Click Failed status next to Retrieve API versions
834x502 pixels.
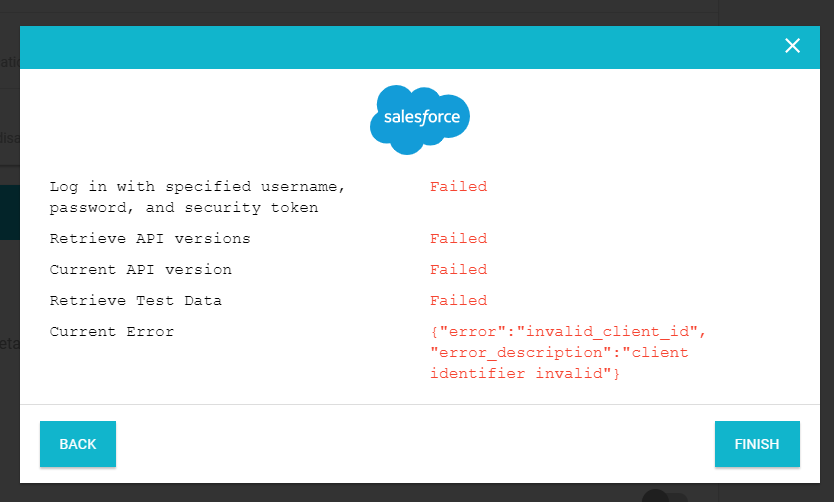(458, 239)
